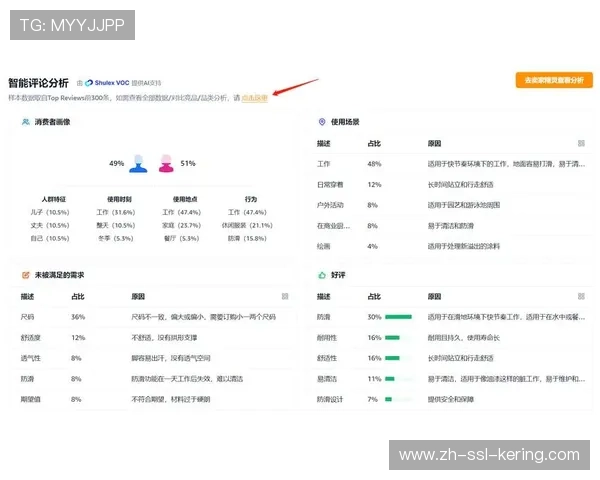The height and width of the screenshot is (480, 600).
Task: Click the Shulex VOC logo icon
Action: 89,83
